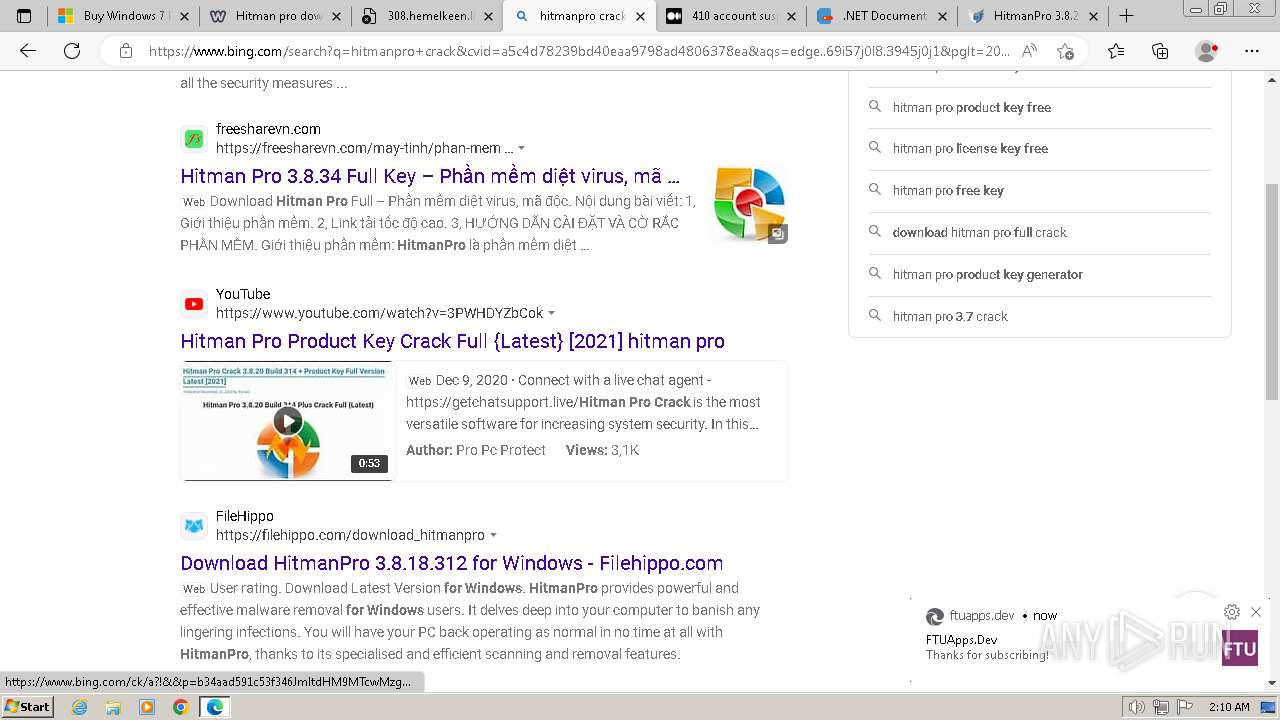The width and height of the screenshot is (1280, 720).
Task: Switch to Hitman pro download tab
Action: (275, 16)
